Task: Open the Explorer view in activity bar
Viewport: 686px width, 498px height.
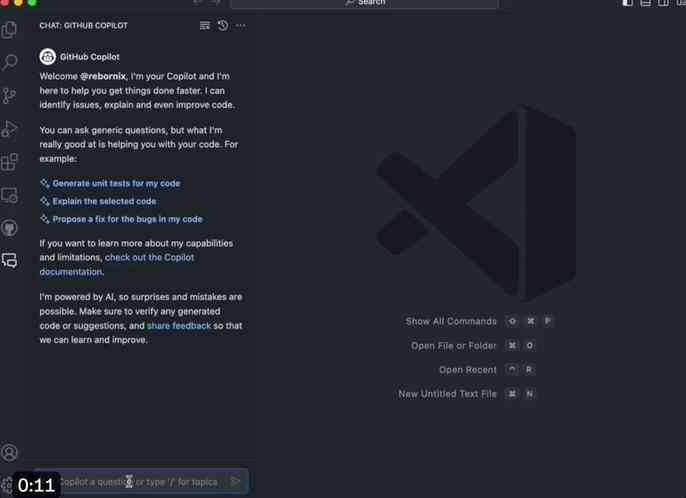Action: click(9, 30)
